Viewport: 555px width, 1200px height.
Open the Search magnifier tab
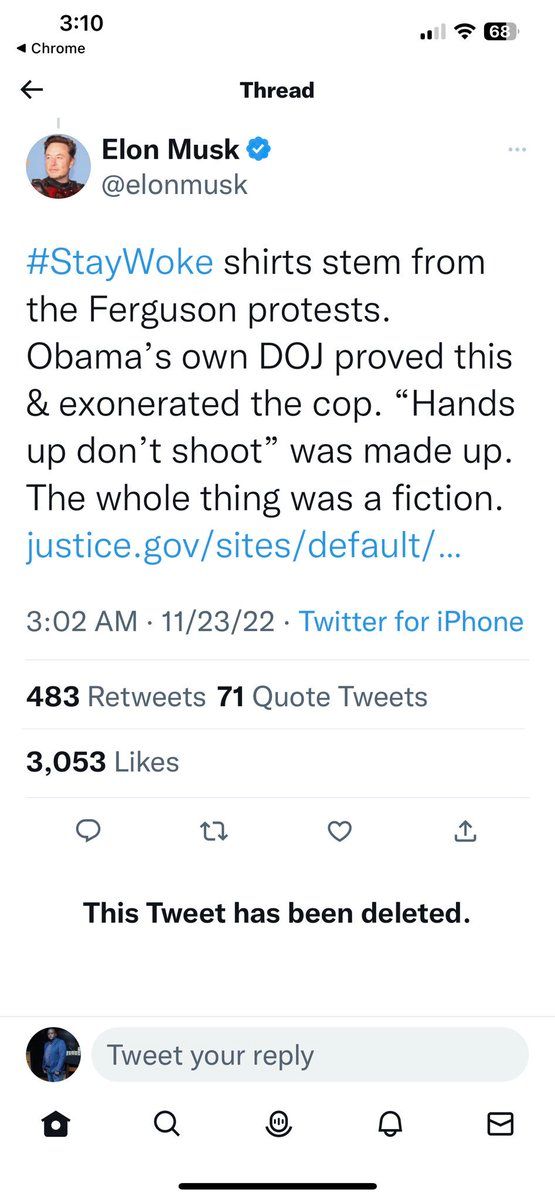[167, 1125]
